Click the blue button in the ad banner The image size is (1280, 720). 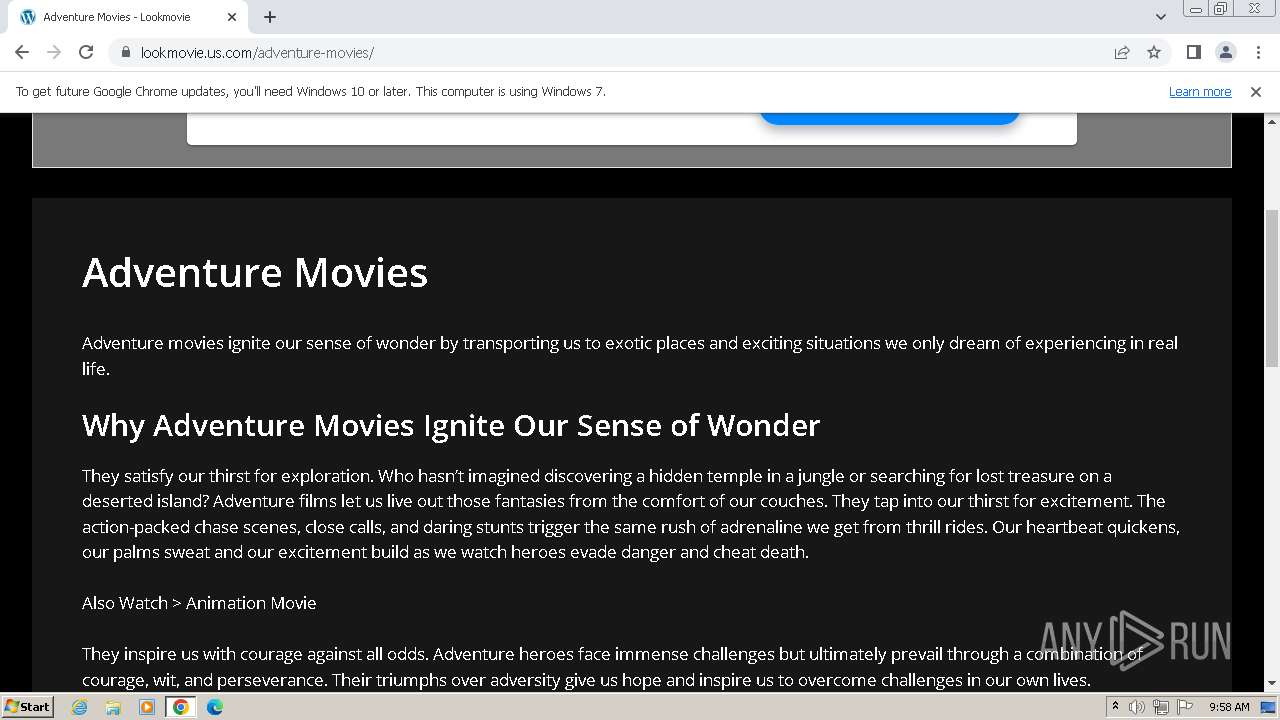click(889, 118)
